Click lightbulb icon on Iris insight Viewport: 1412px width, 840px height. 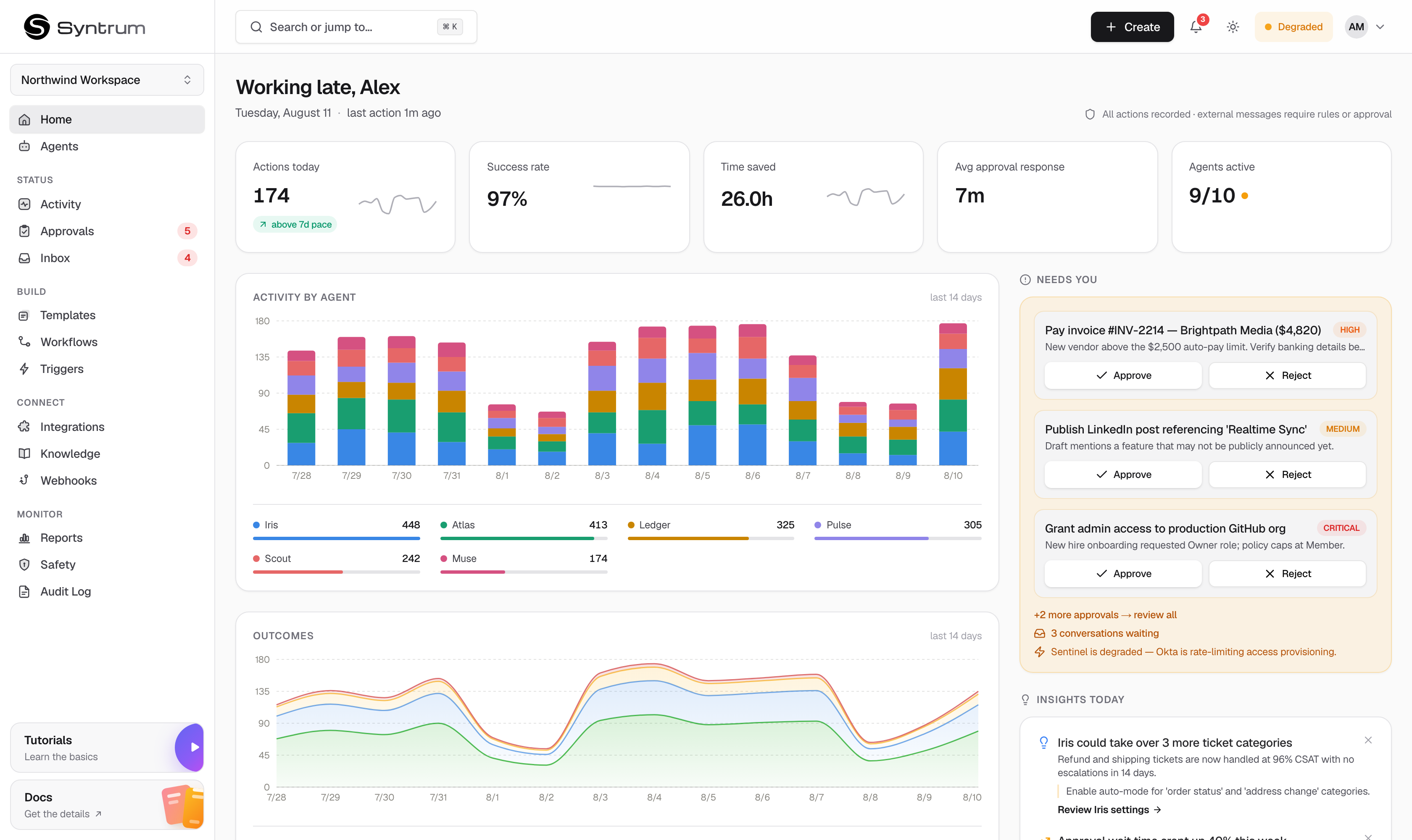(1043, 743)
